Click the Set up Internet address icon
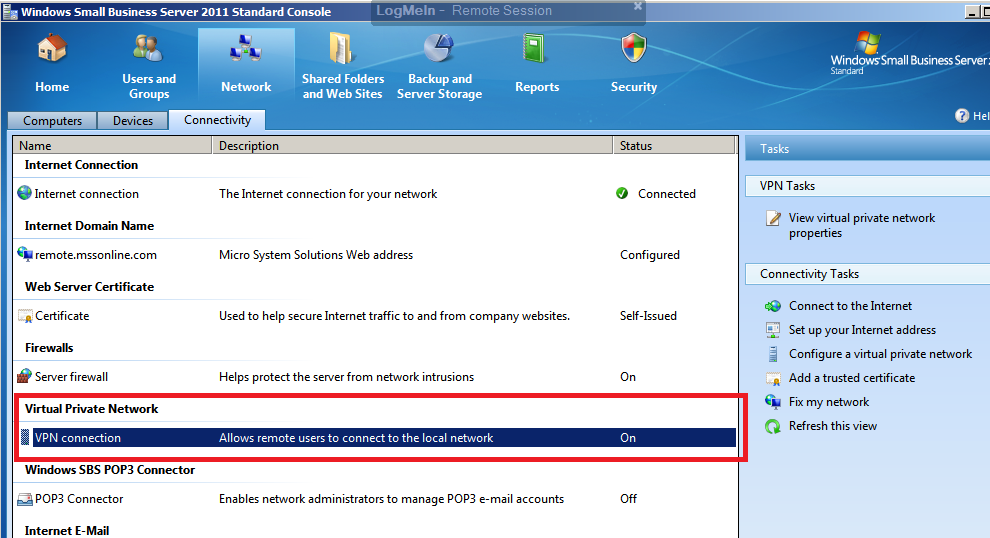The height and width of the screenshot is (538, 990). [x=773, y=330]
